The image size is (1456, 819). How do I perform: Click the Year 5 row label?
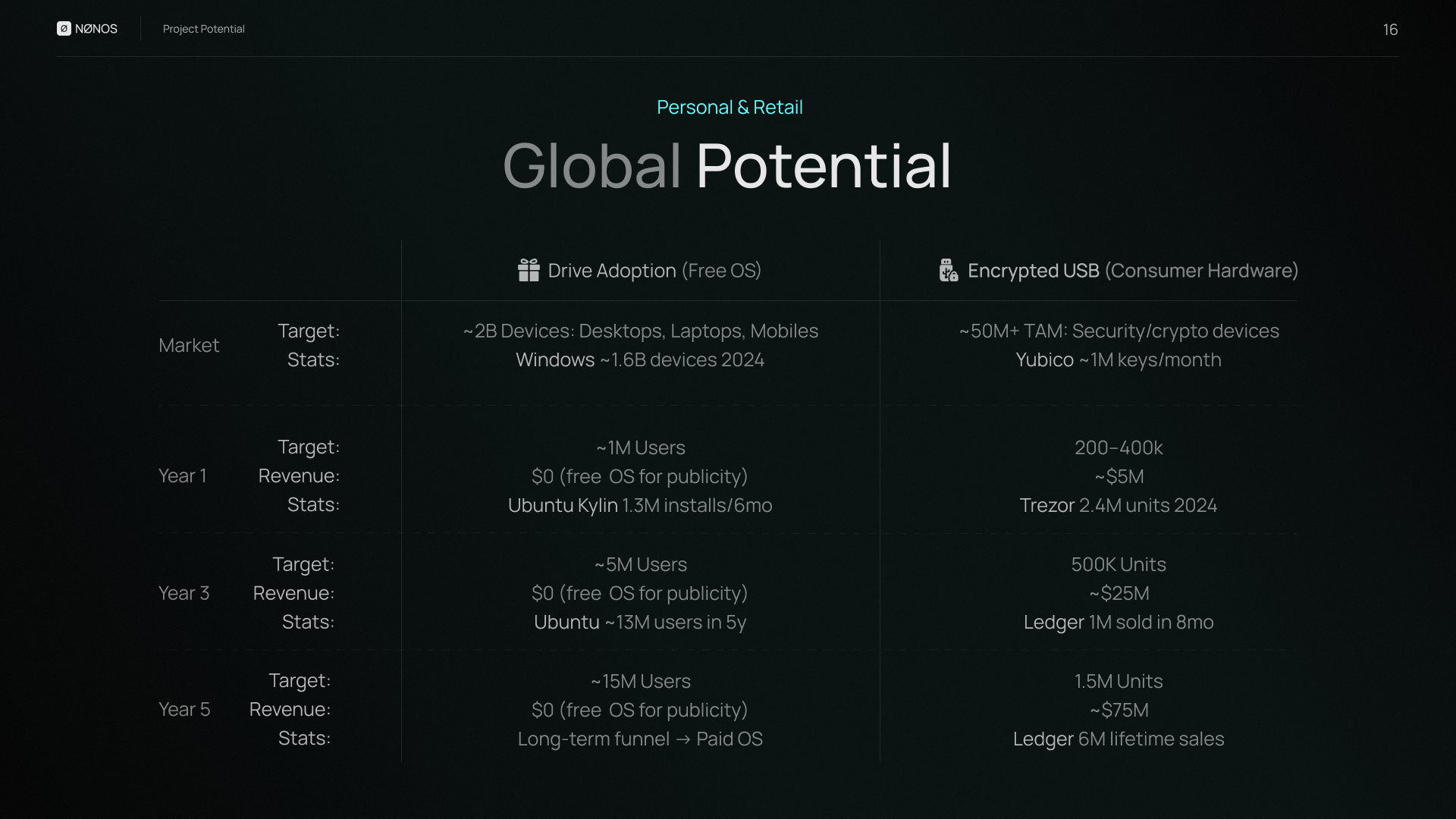tap(184, 709)
